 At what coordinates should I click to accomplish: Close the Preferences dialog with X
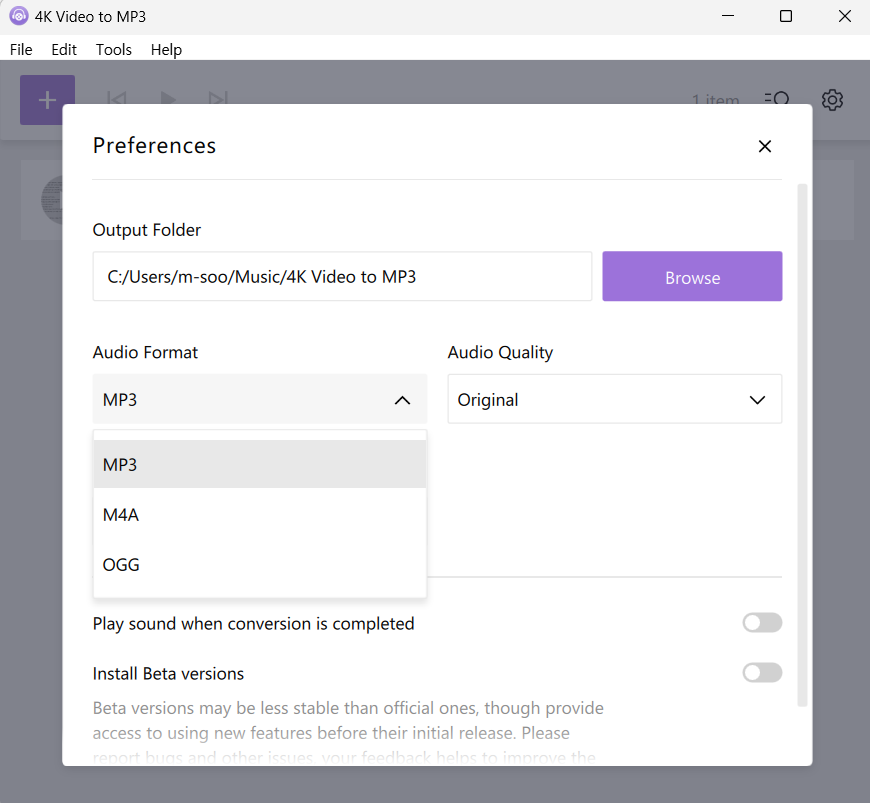click(765, 147)
